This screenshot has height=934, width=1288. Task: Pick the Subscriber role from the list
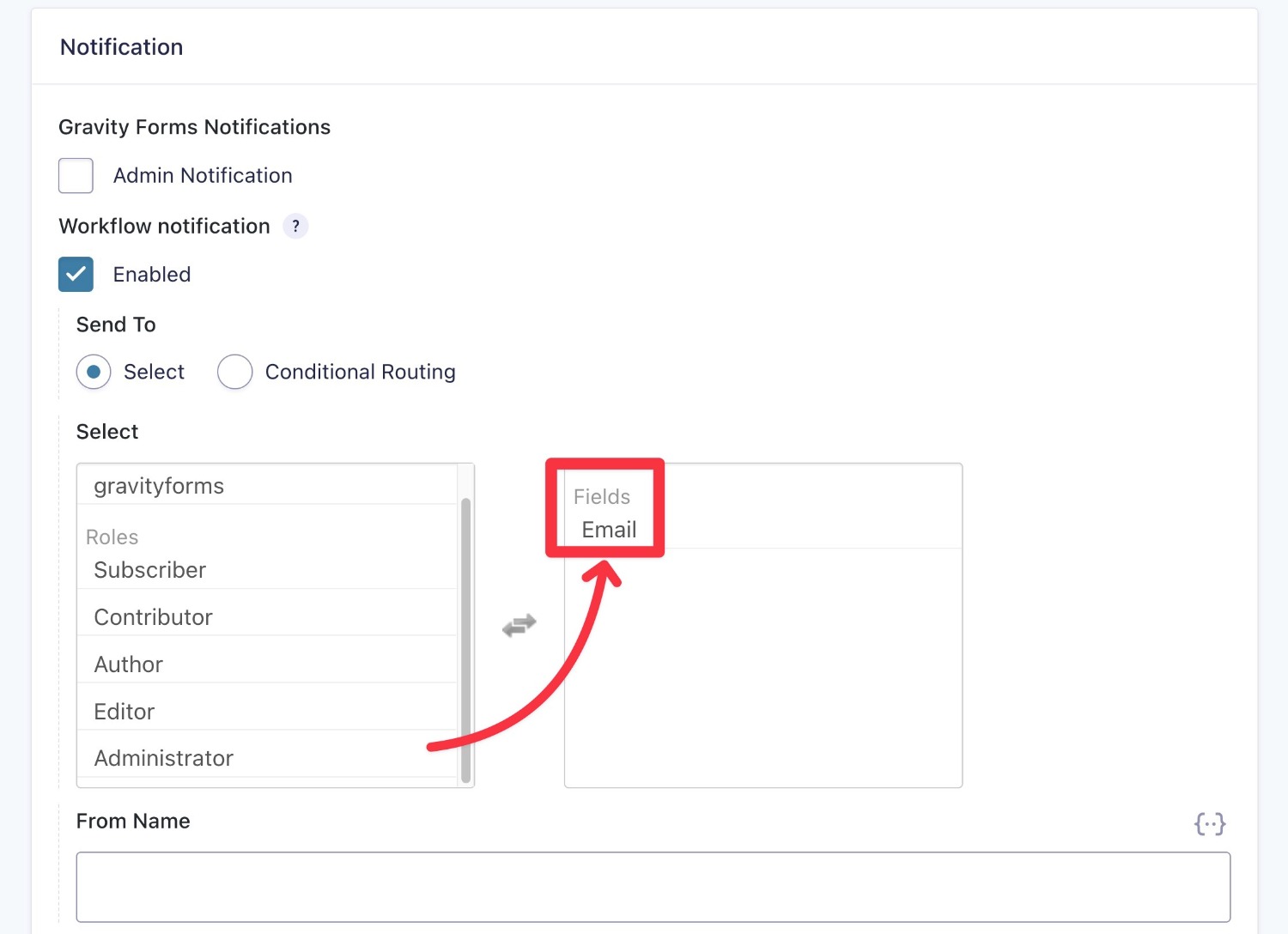[150, 570]
